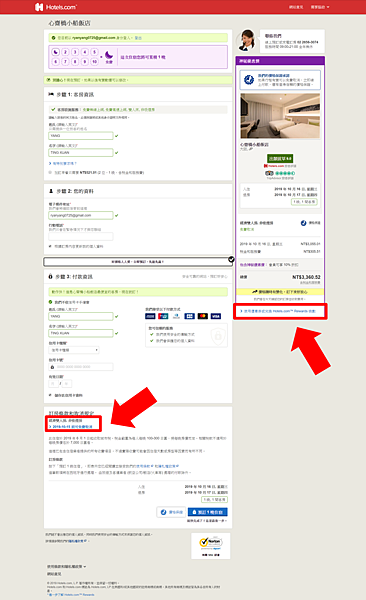Click the Hotels.com logo

click(x=56, y=7)
